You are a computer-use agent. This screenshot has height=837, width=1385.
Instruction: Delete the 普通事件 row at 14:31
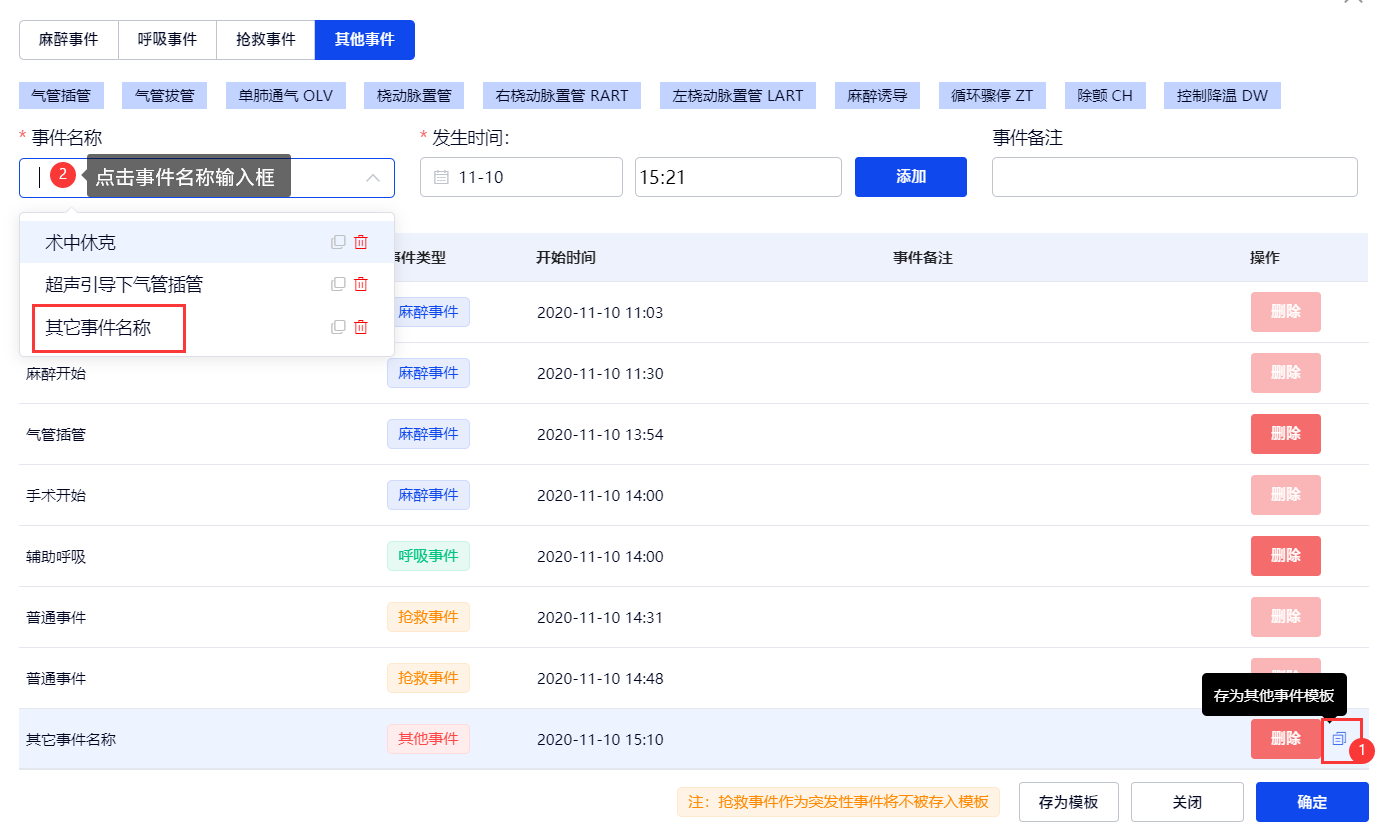(x=1285, y=617)
